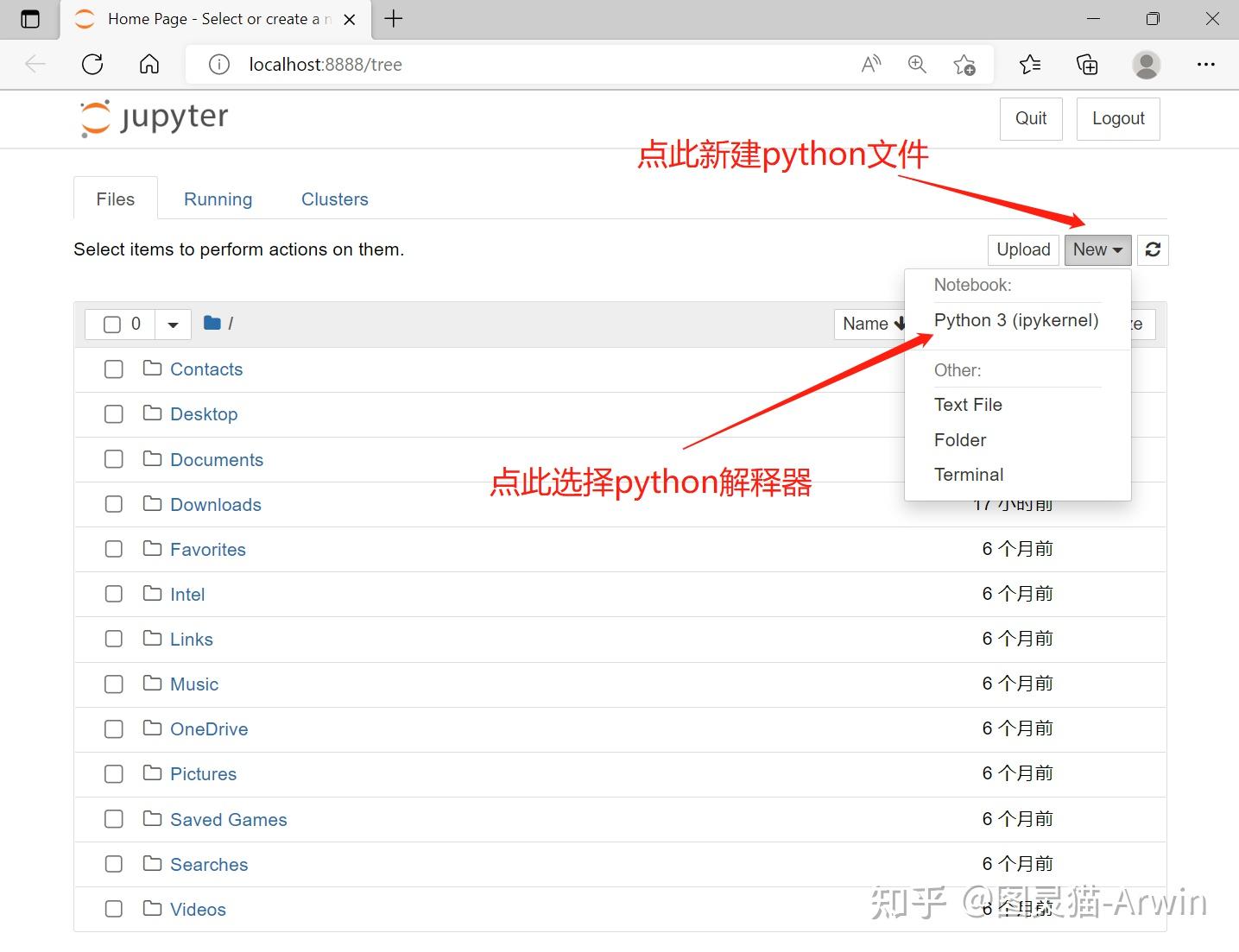Open browser Collections
This screenshot has height=952, width=1239.
click(x=1086, y=64)
